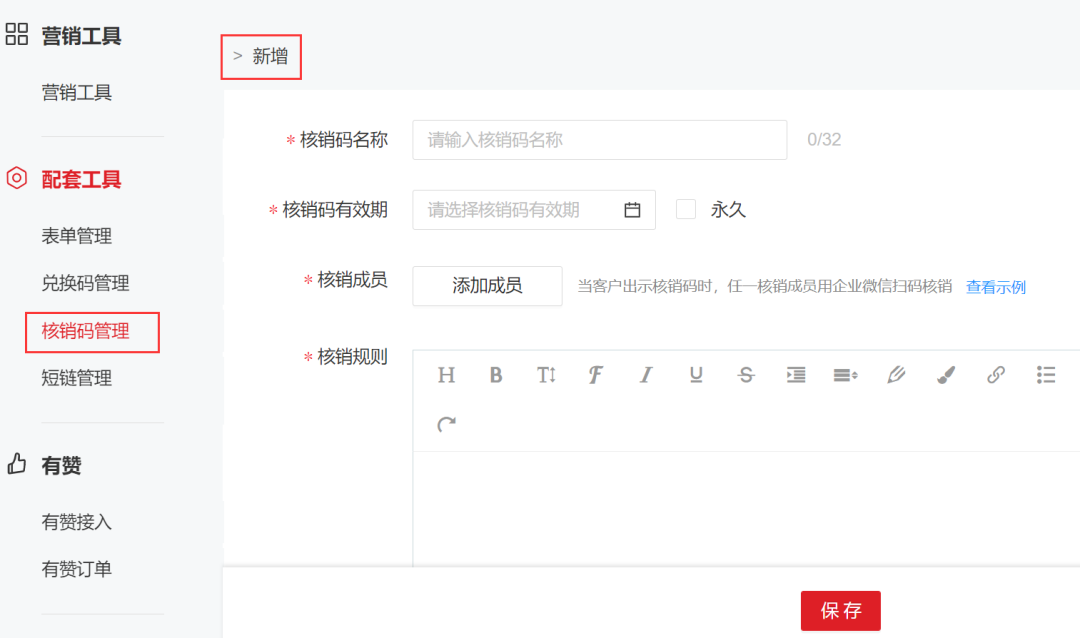The width and height of the screenshot is (1080, 638).
Task: Click the 添加成员 button
Action: (x=487, y=286)
